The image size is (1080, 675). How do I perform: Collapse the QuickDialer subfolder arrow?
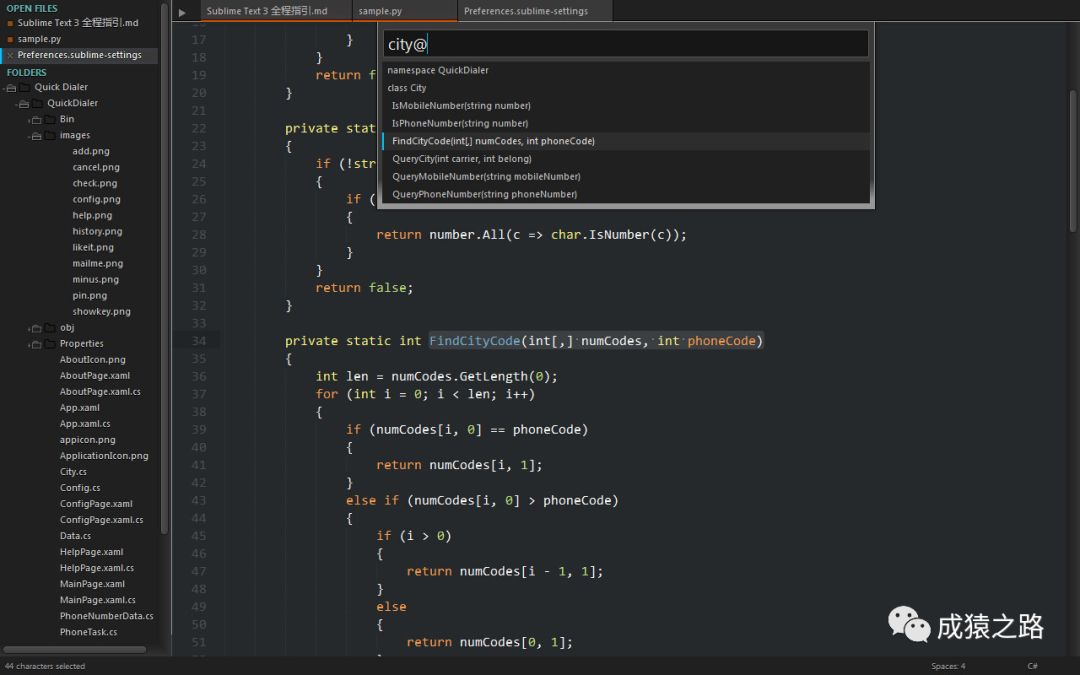coord(23,104)
